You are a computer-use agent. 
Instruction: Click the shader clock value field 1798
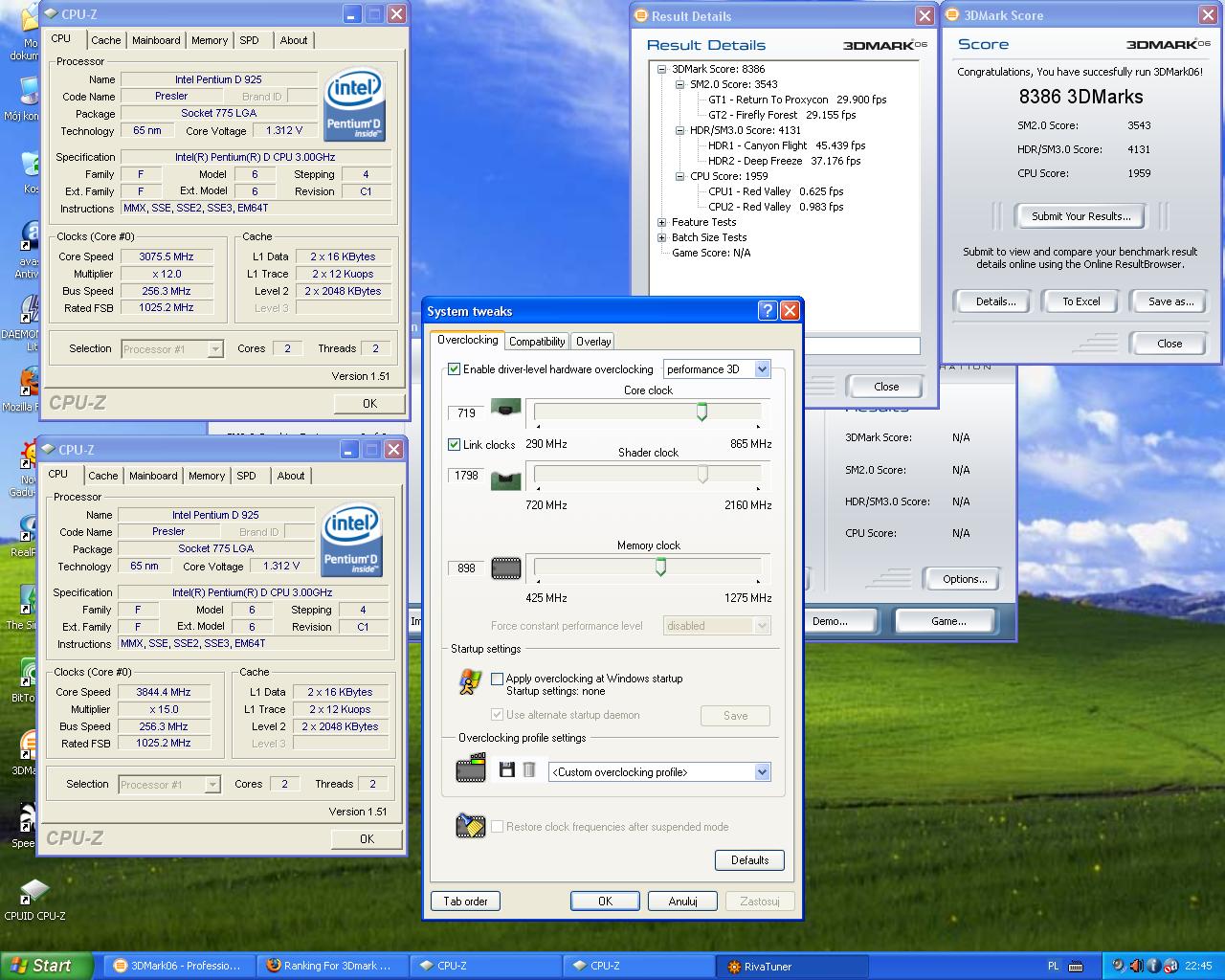pyautogui.click(x=467, y=476)
